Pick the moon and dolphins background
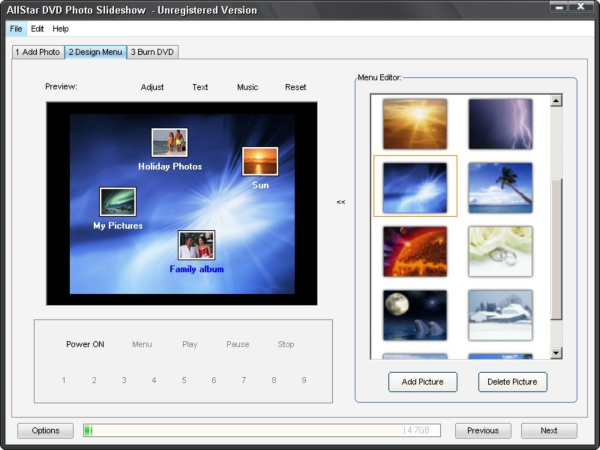 point(414,315)
